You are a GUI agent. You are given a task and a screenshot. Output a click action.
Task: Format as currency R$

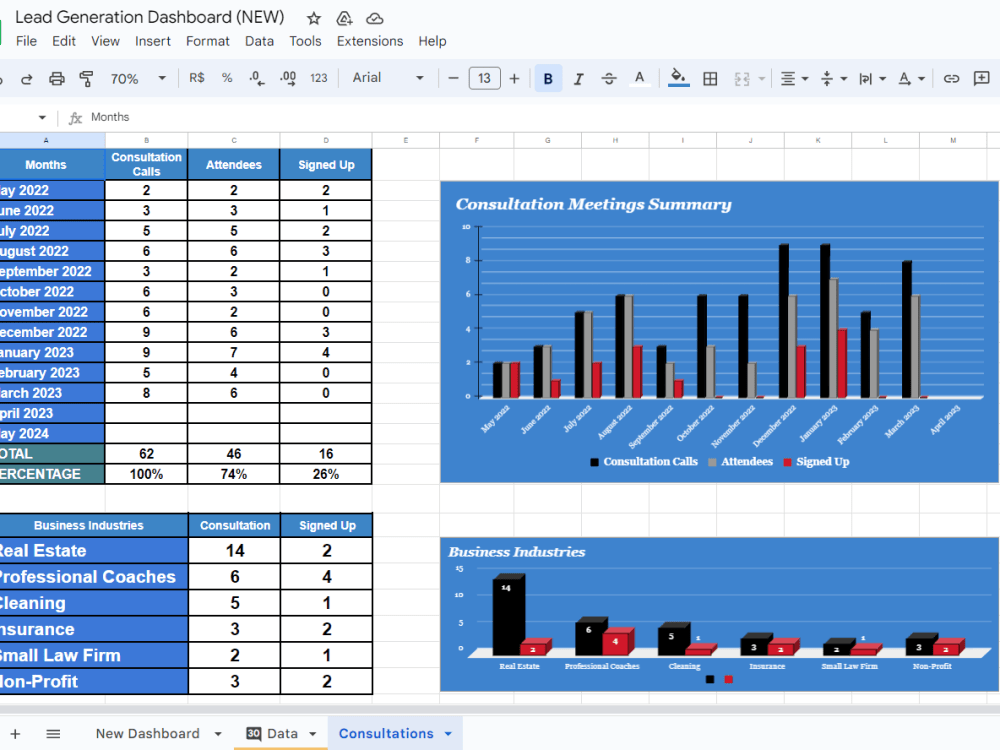(196, 78)
